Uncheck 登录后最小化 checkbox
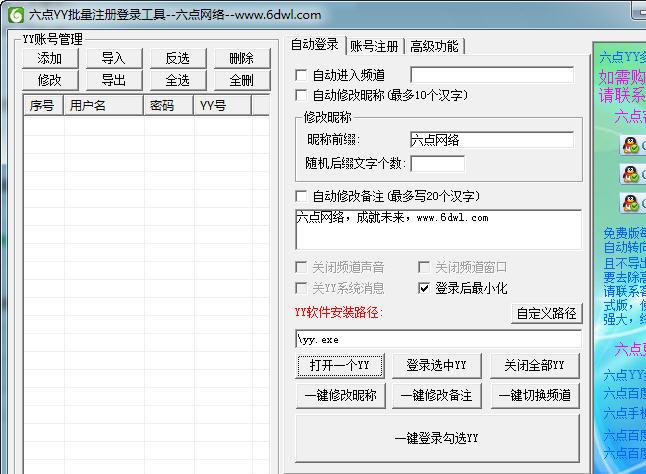The height and width of the screenshot is (474, 646). tap(424, 288)
